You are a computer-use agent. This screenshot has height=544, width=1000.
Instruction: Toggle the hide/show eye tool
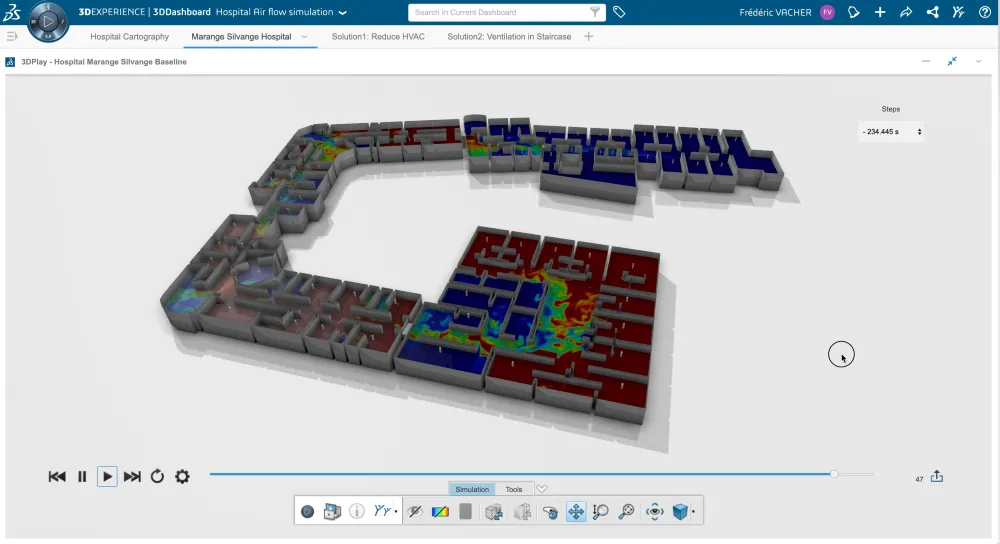[x=414, y=512]
